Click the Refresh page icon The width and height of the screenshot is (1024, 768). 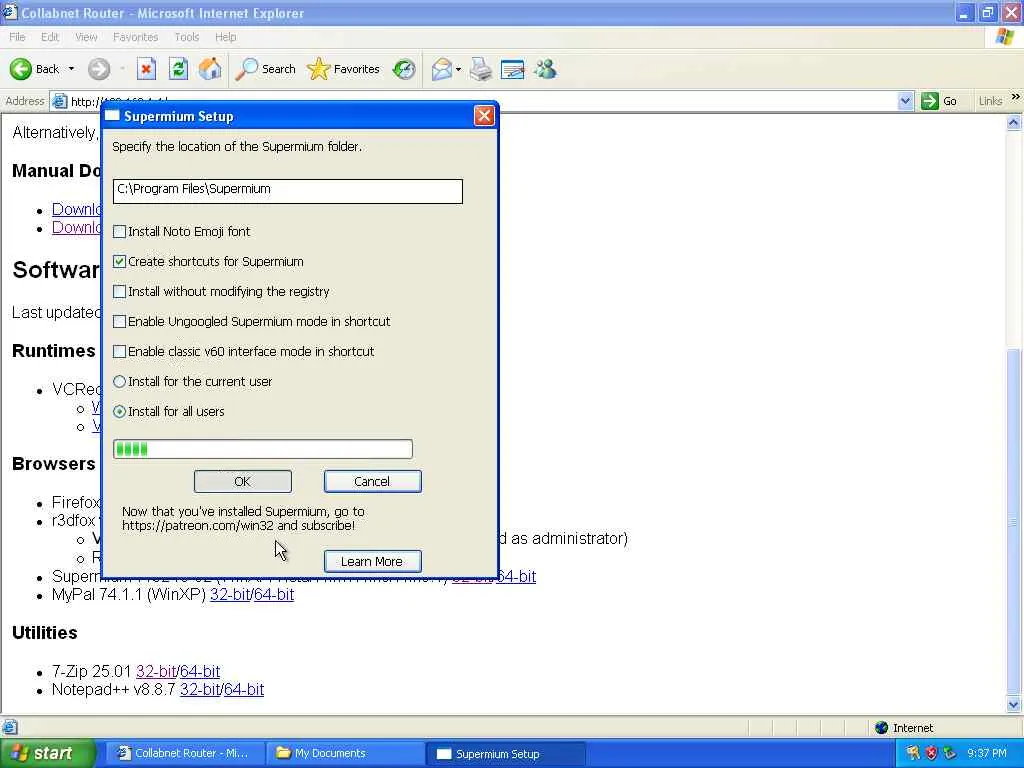coord(178,69)
